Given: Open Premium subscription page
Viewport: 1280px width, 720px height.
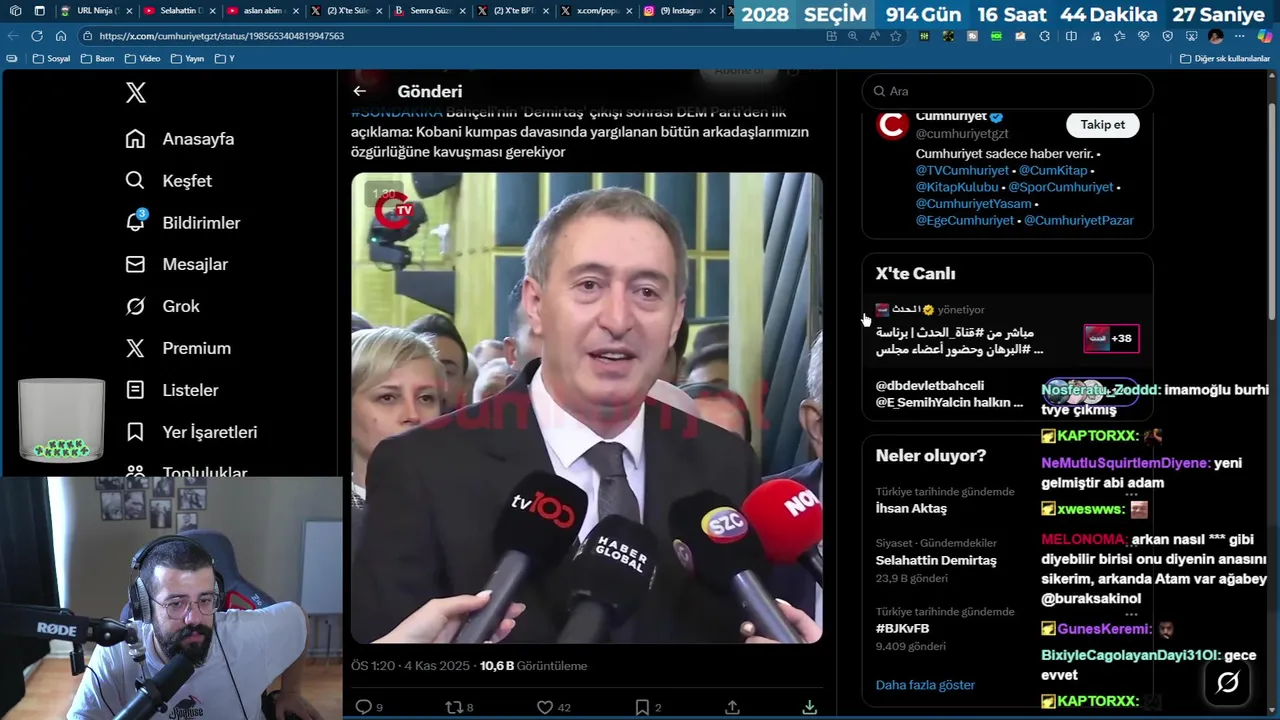Looking at the screenshot, I should [x=178, y=349].
